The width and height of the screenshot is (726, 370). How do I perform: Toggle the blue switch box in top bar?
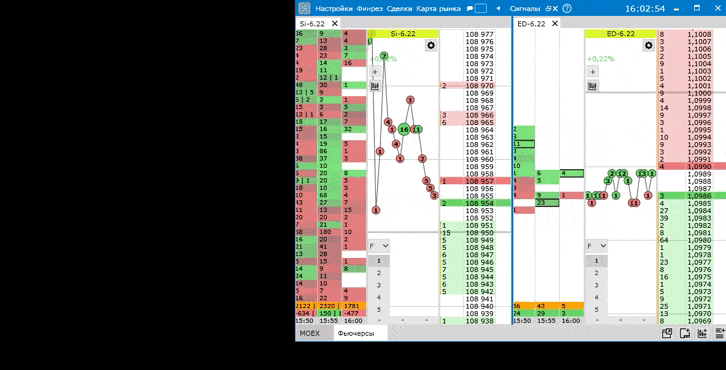pos(481,8)
